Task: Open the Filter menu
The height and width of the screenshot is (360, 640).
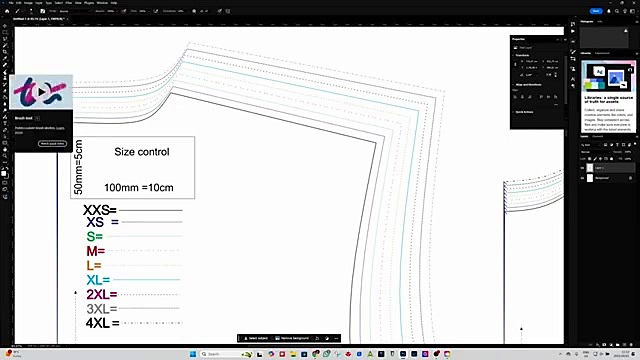Action: pos(69,2)
